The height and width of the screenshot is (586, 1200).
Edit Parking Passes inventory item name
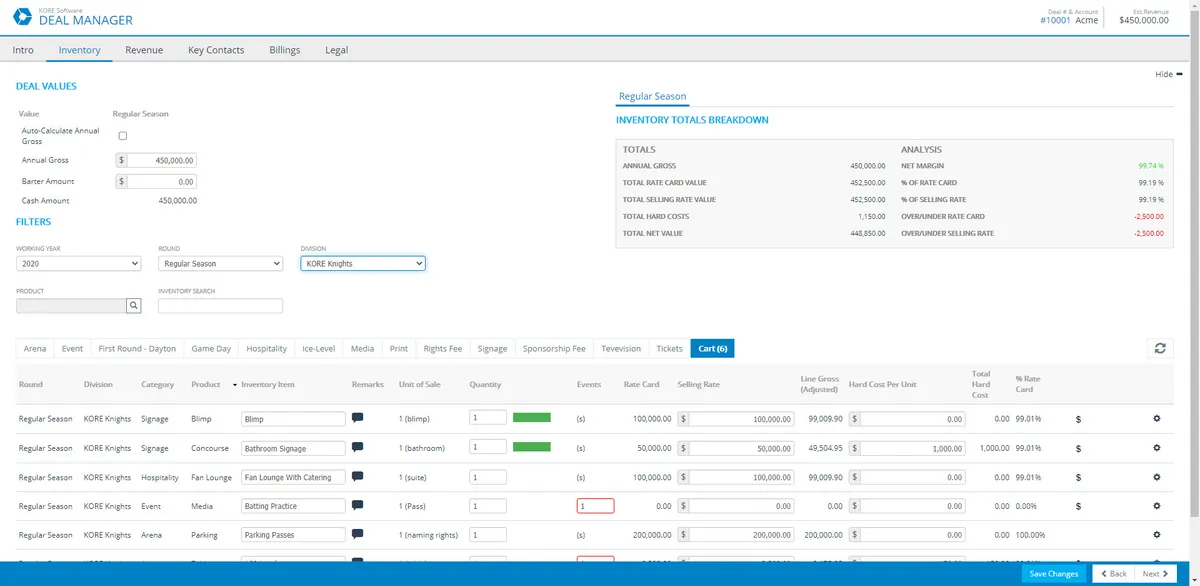coord(293,535)
